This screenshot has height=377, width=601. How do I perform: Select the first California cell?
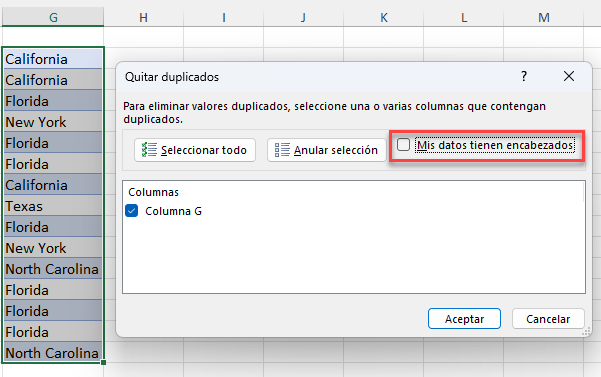pos(53,59)
